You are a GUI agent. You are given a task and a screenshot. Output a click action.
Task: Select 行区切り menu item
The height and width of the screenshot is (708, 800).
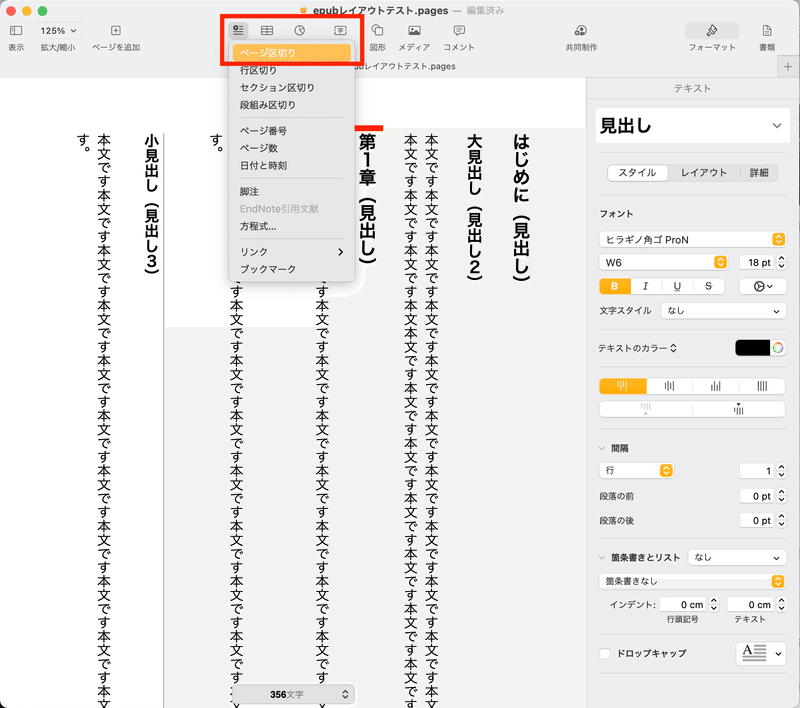click(291, 70)
